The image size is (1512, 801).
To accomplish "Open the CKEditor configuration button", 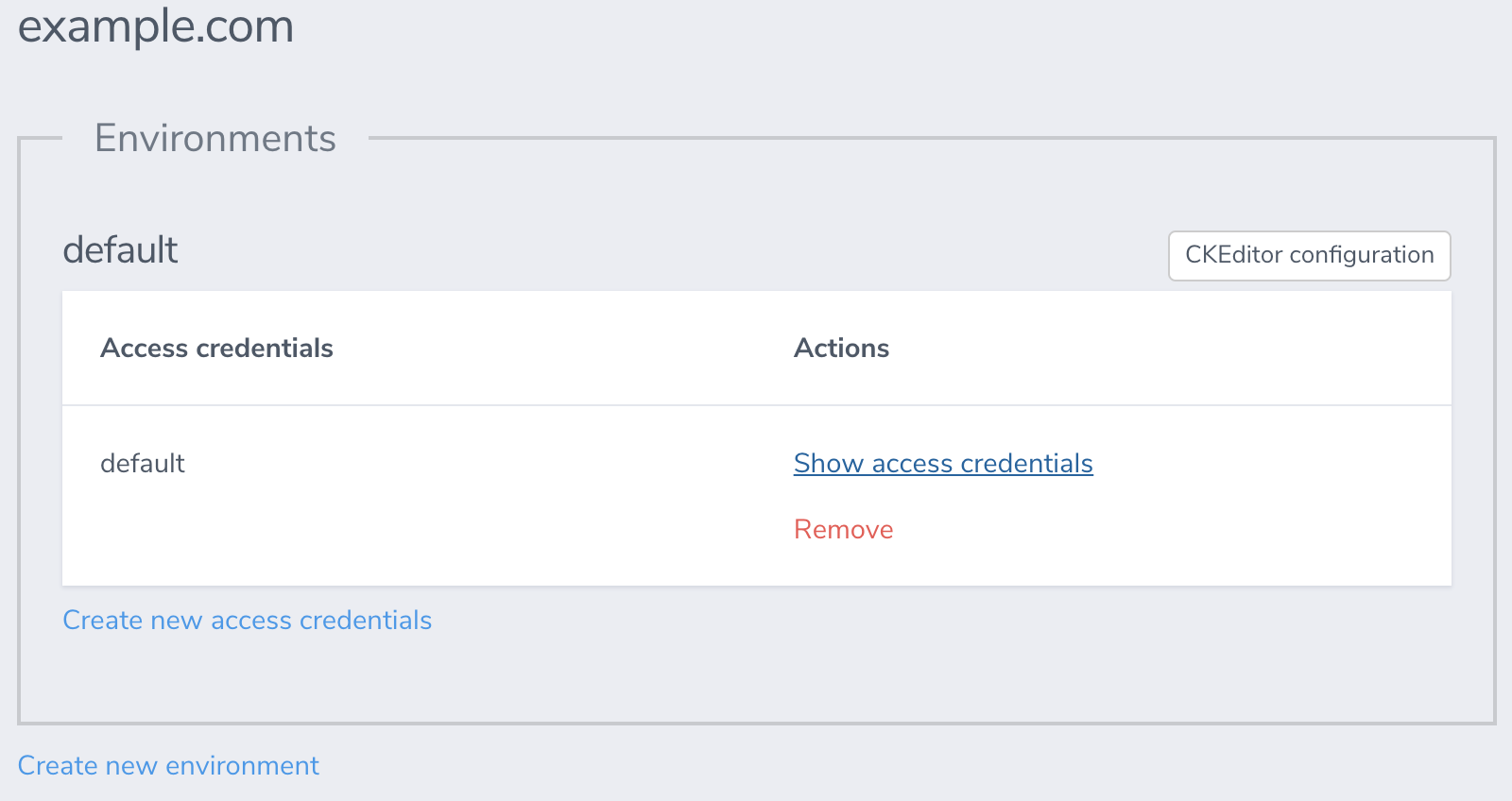I will click(x=1309, y=255).
